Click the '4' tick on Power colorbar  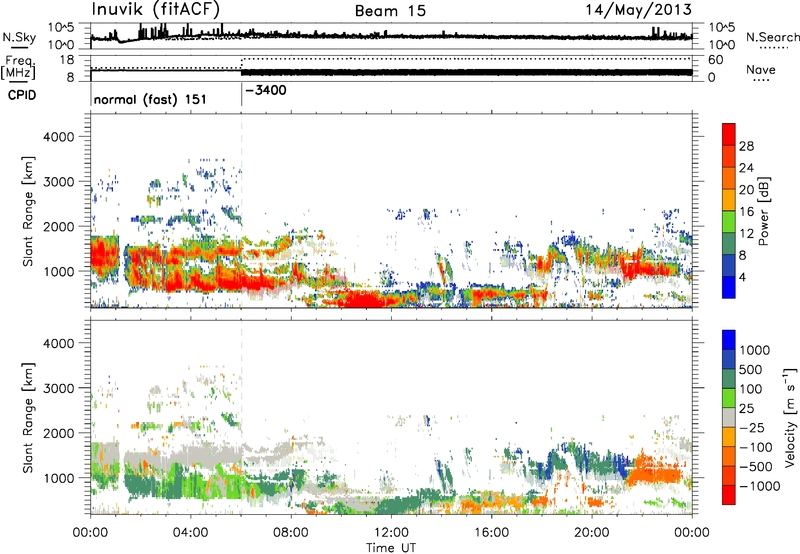pos(742,278)
